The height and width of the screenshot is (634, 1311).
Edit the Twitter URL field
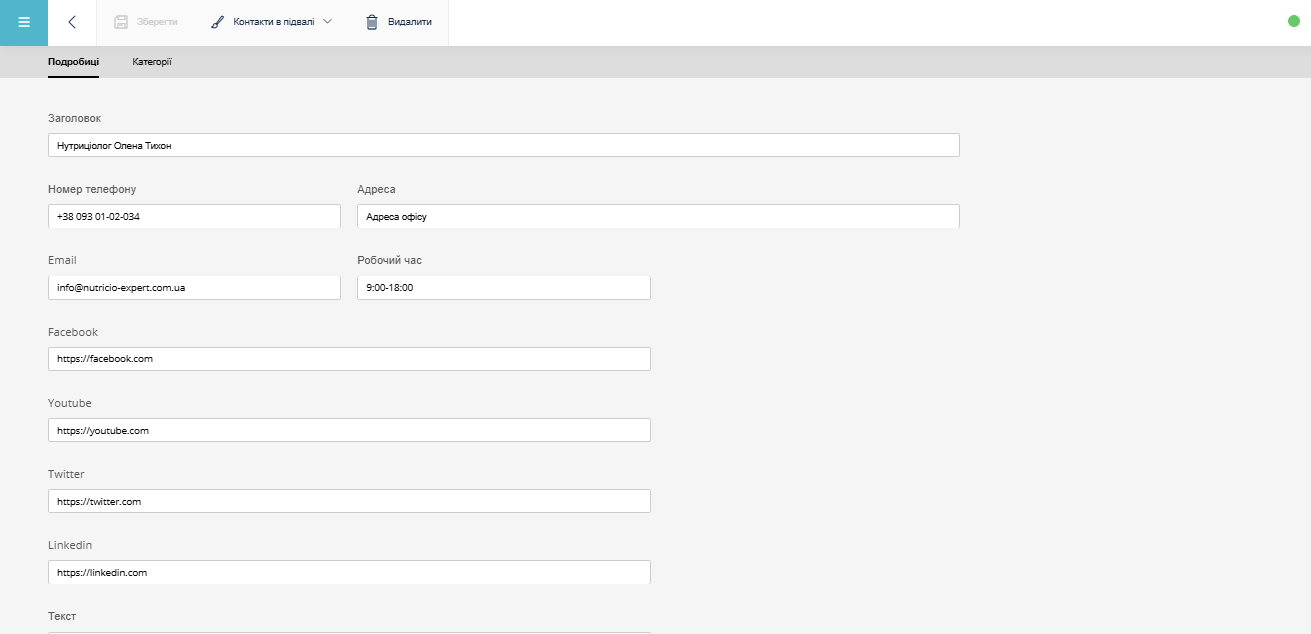[x=349, y=501]
